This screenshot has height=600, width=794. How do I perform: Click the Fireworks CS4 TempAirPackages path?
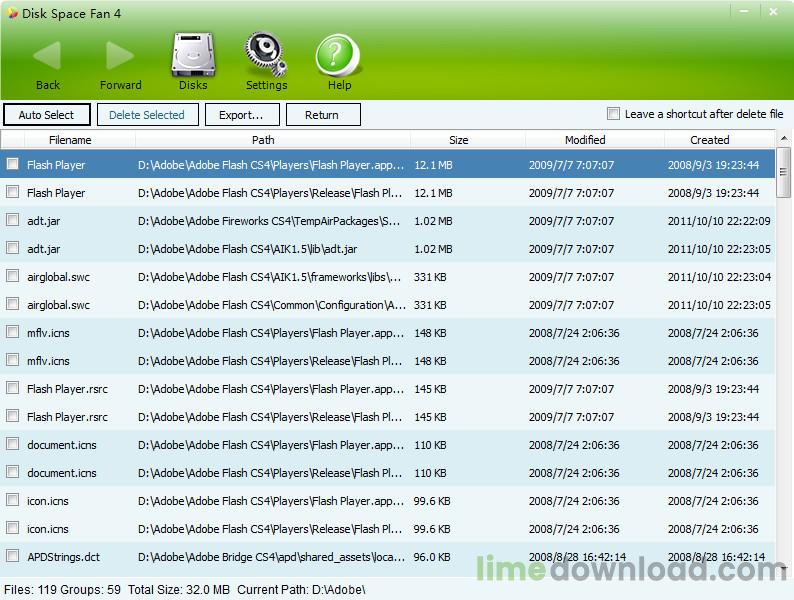coord(269,221)
